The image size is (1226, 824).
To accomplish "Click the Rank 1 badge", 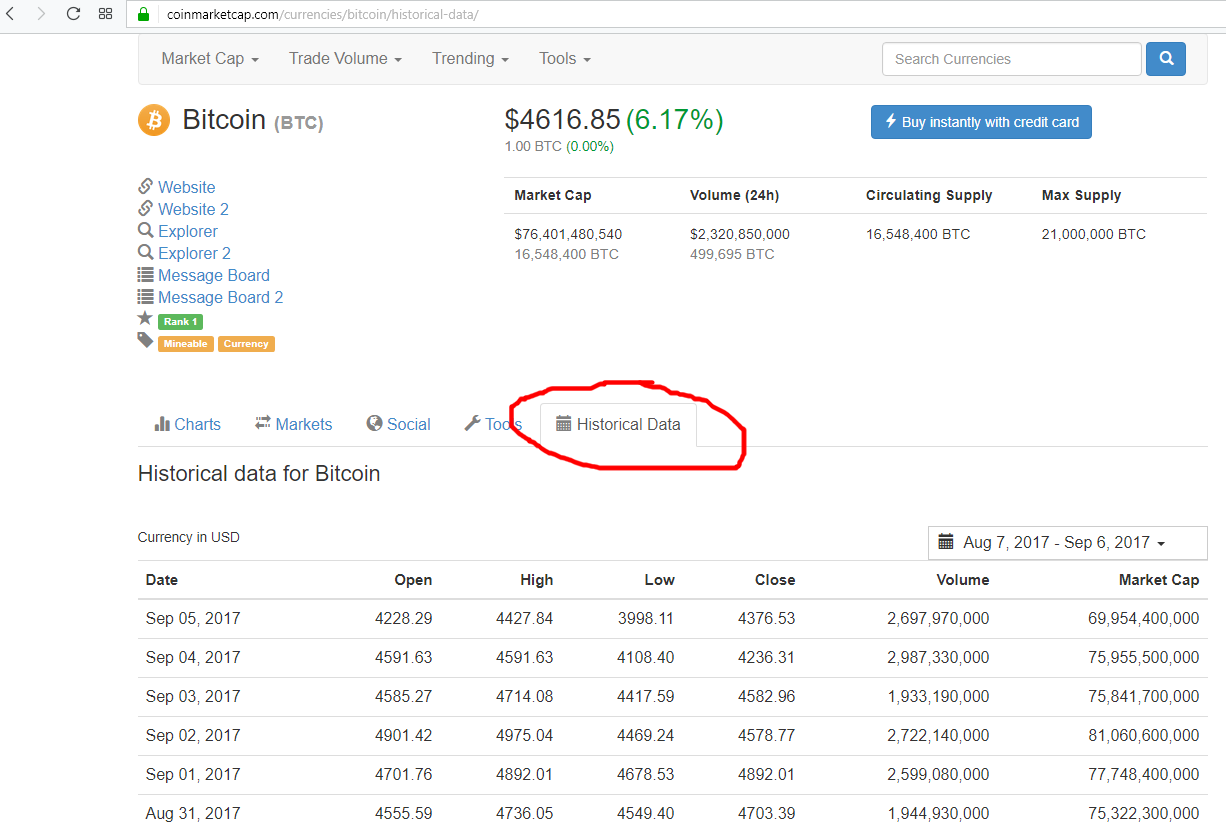I will [180, 322].
